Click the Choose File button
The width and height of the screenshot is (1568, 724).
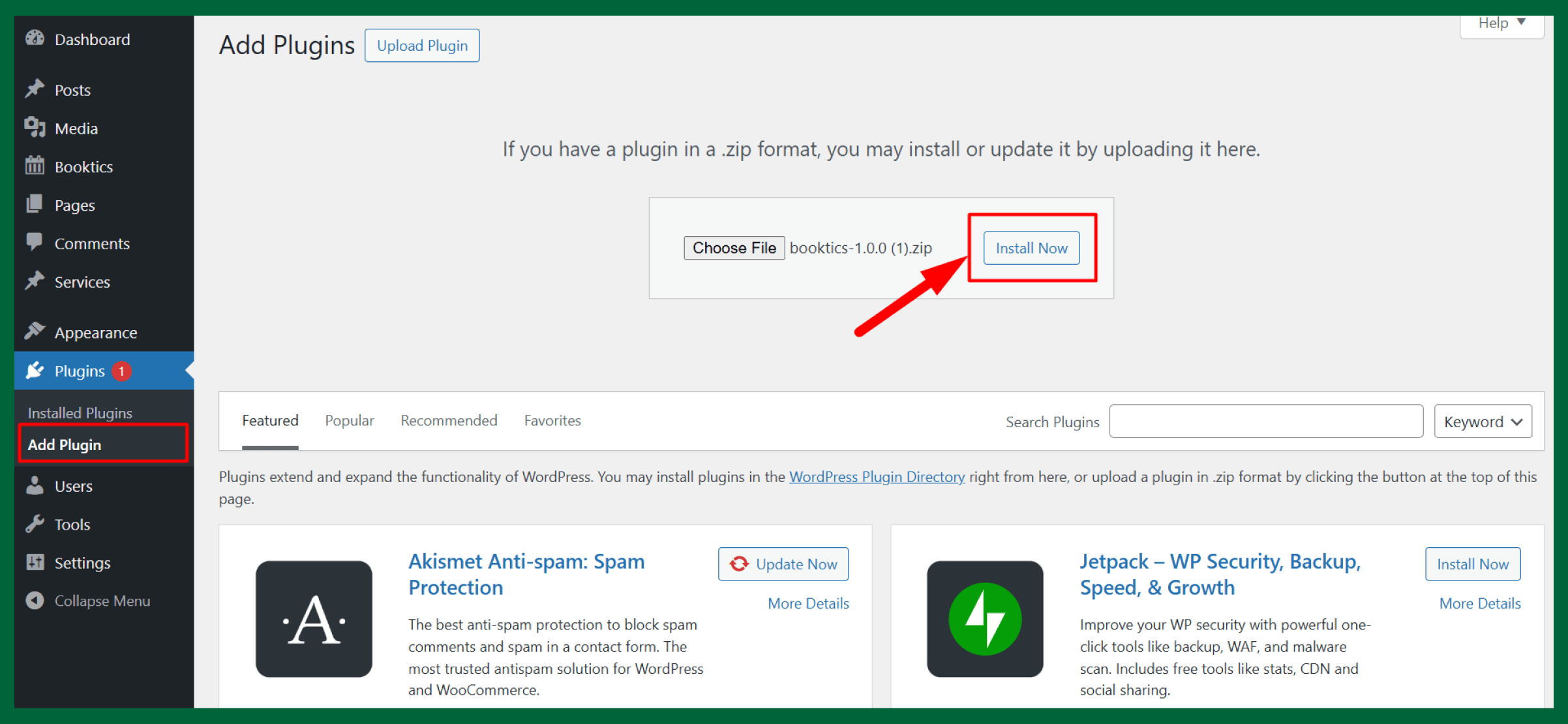pyautogui.click(x=734, y=248)
